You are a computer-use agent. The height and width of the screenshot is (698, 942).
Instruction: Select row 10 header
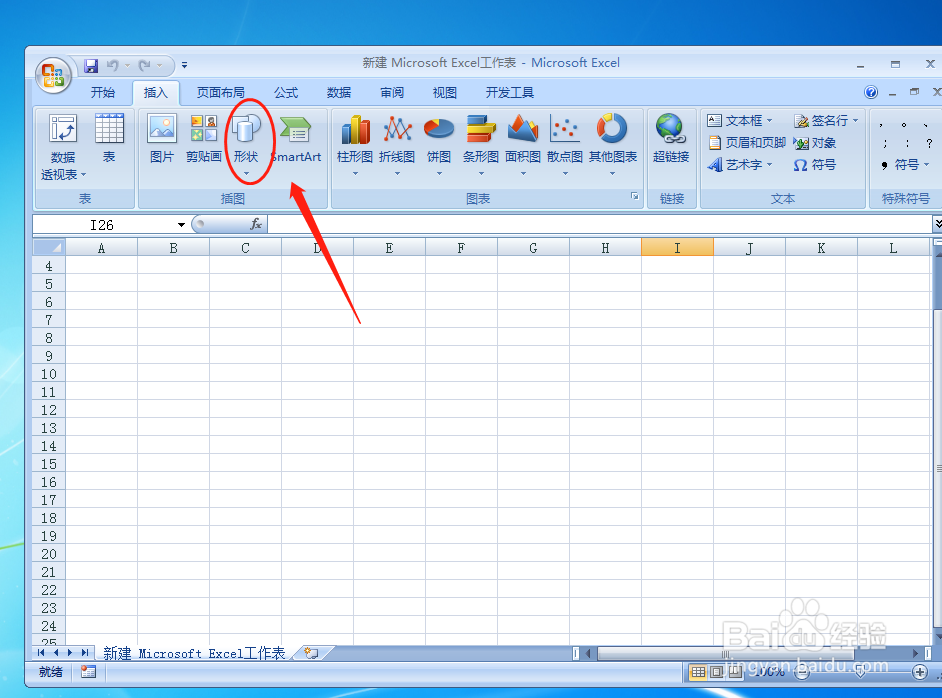tap(49, 374)
